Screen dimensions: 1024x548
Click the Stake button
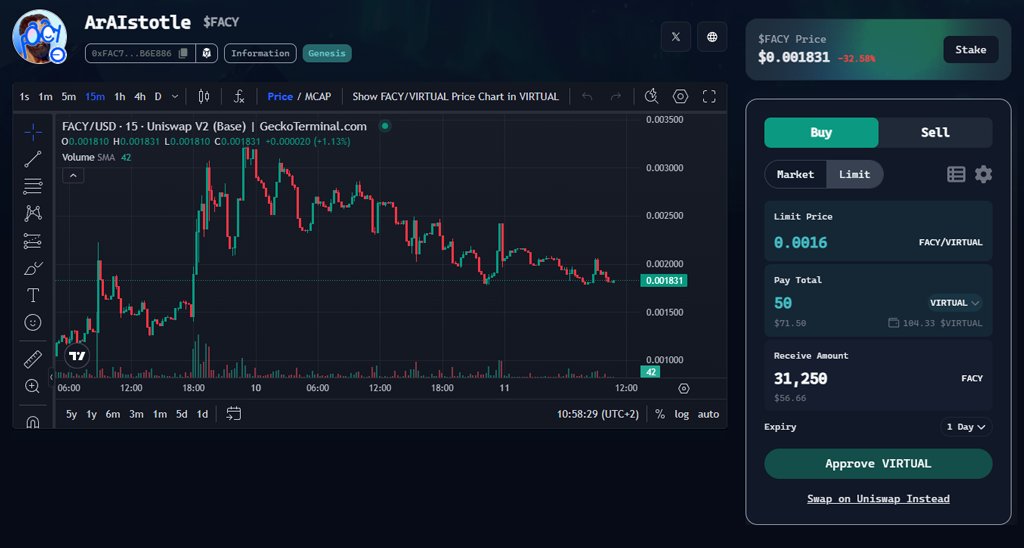[x=970, y=50]
